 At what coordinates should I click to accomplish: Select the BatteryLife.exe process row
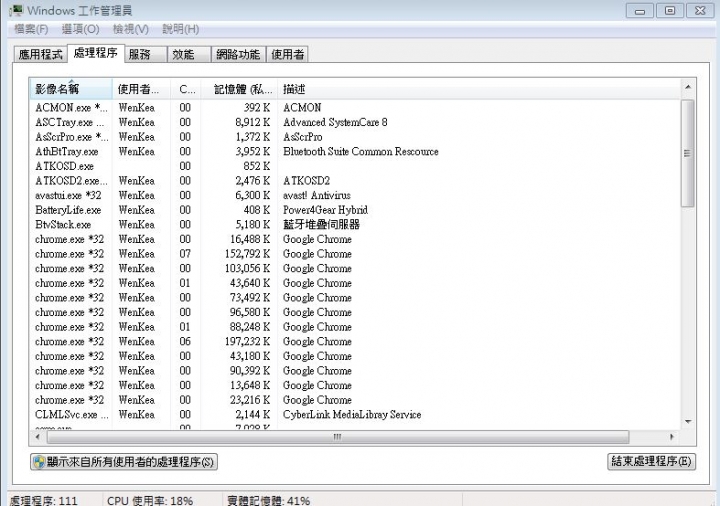[x=354, y=210]
